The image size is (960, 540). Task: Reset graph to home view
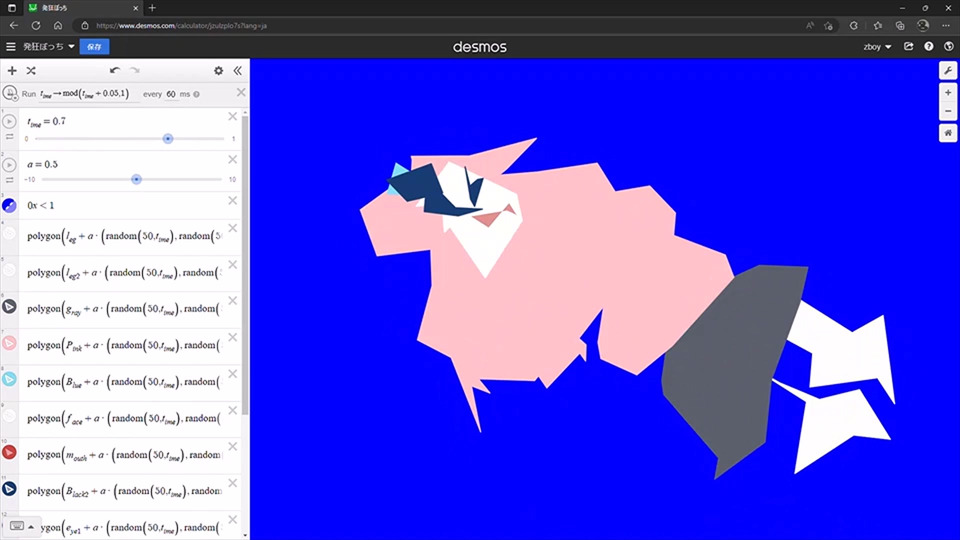(948, 133)
